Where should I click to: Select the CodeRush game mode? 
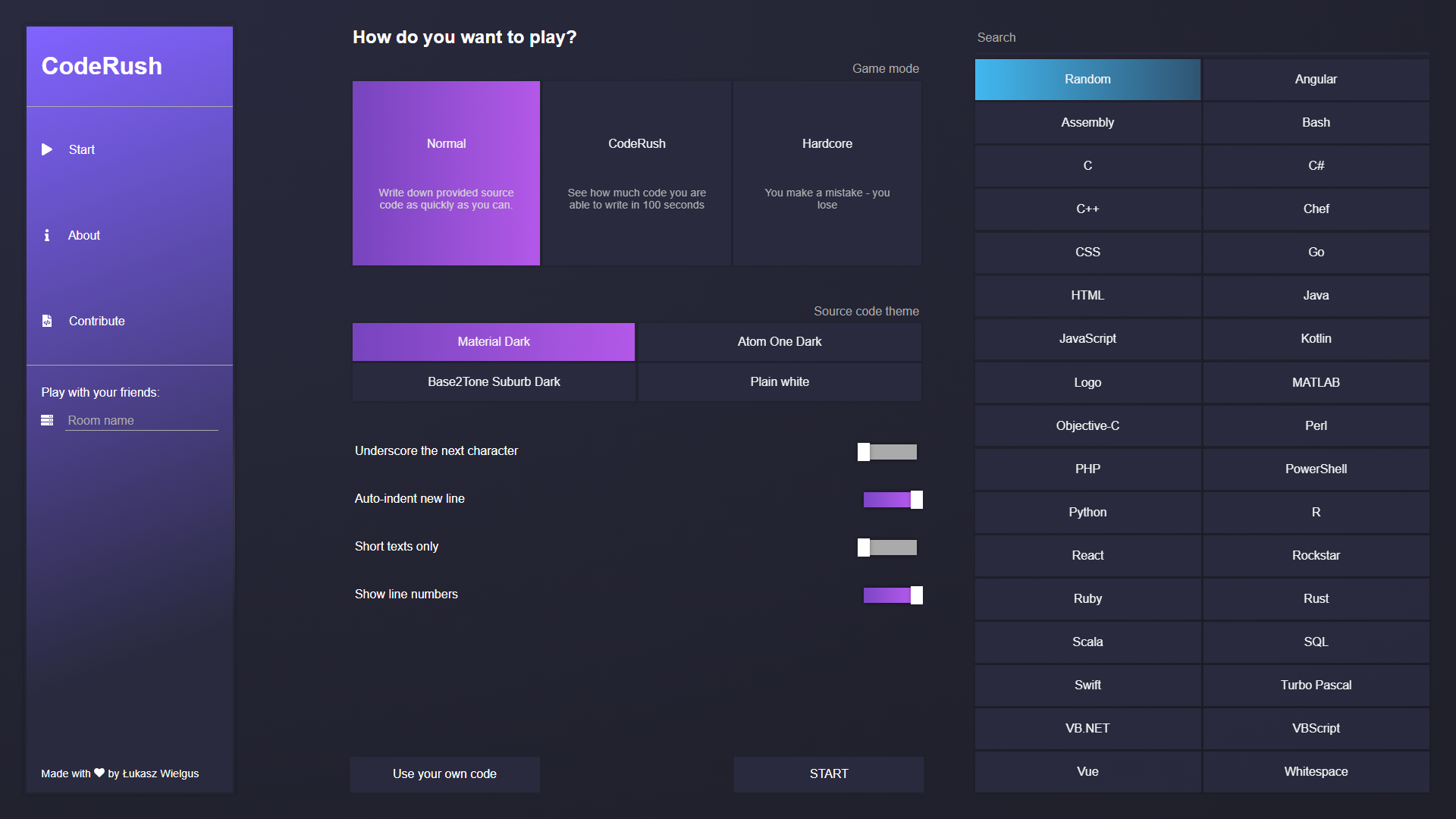[636, 173]
